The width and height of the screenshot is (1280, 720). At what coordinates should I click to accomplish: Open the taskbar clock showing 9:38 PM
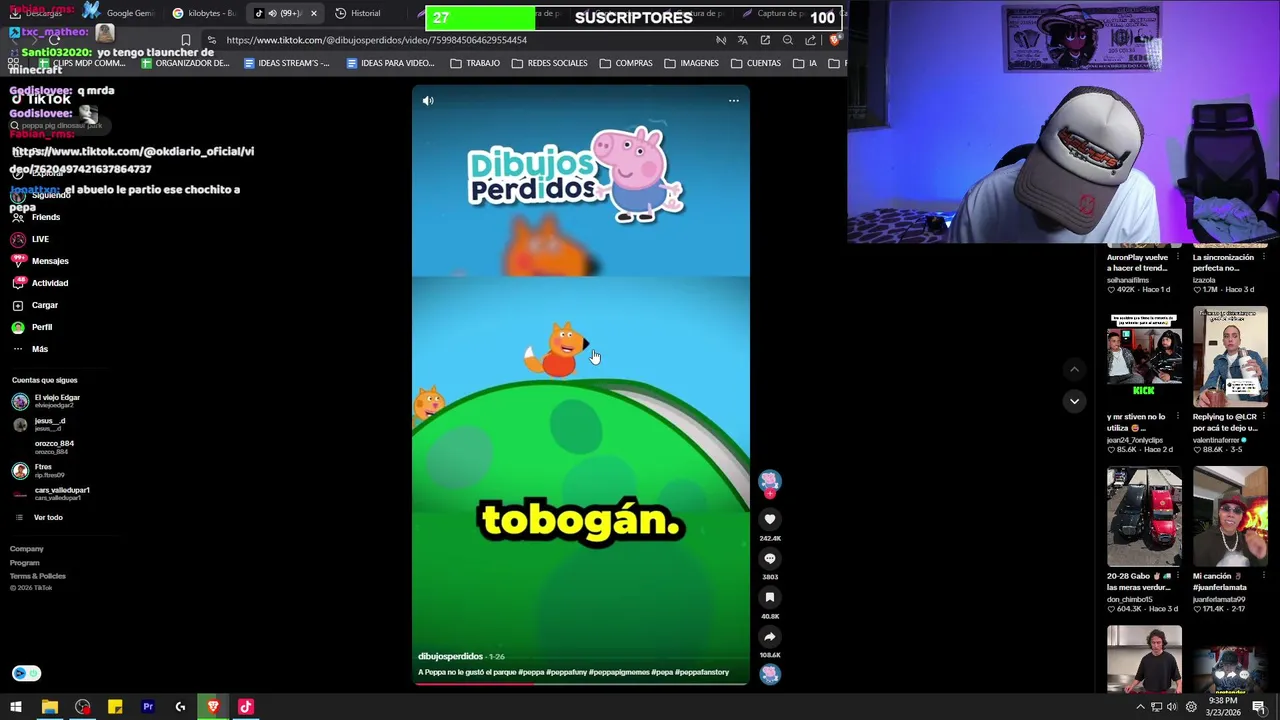tap(1223, 707)
